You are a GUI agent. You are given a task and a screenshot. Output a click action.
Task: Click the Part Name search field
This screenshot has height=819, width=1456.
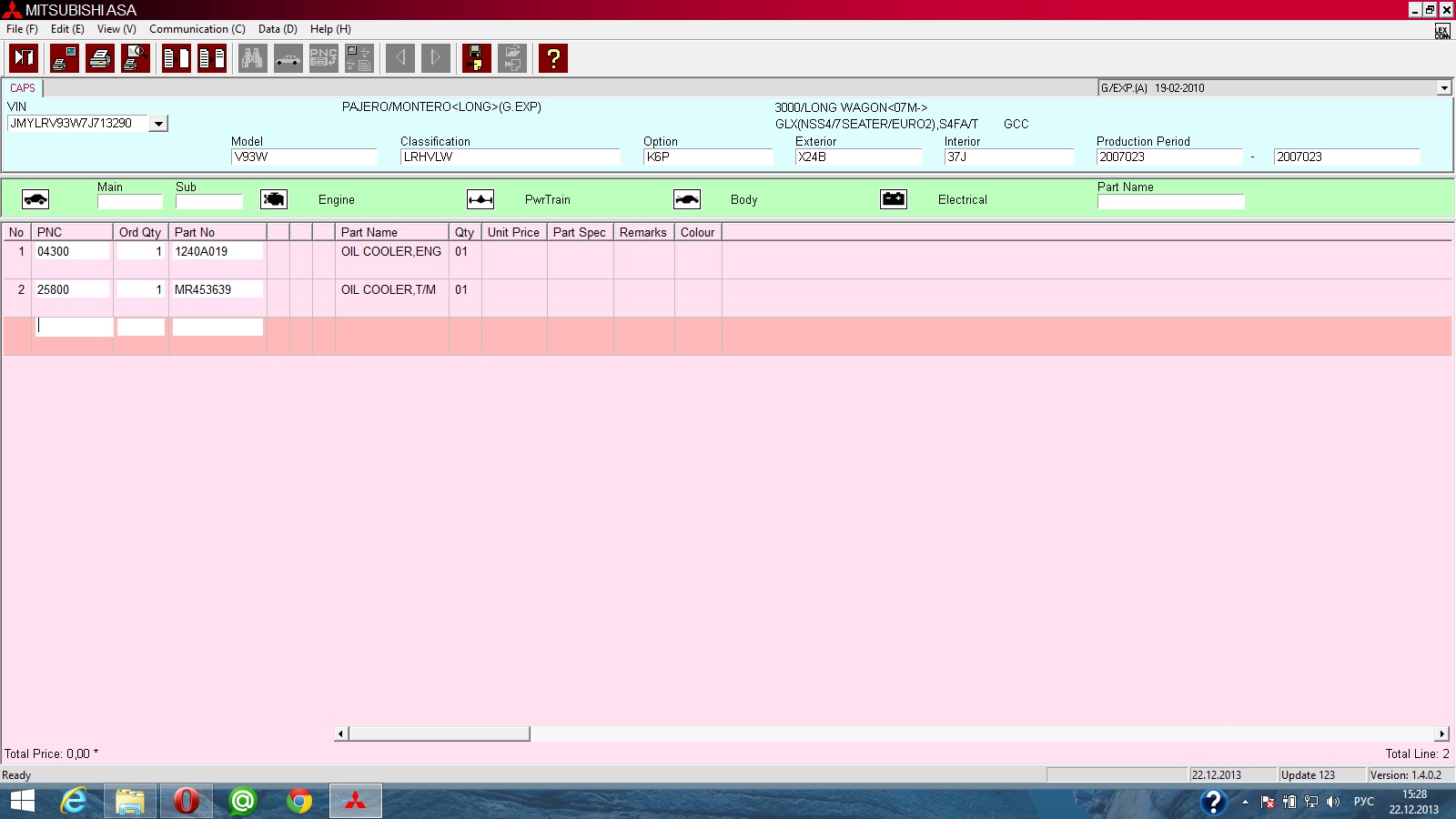[1170, 202]
